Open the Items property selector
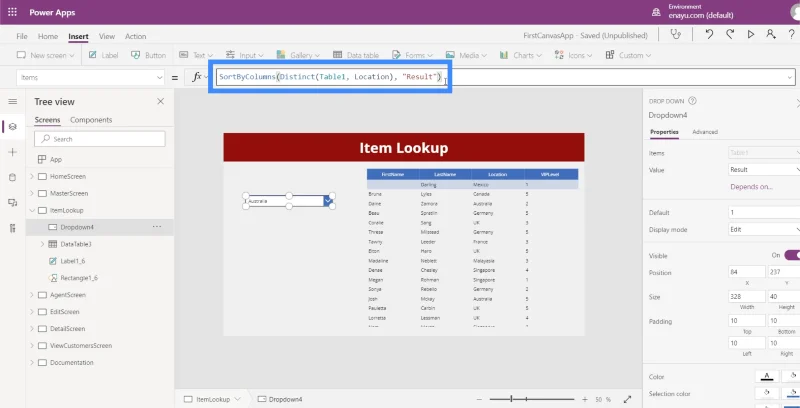This screenshot has width=800, height=408. pyautogui.click(x=90, y=78)
